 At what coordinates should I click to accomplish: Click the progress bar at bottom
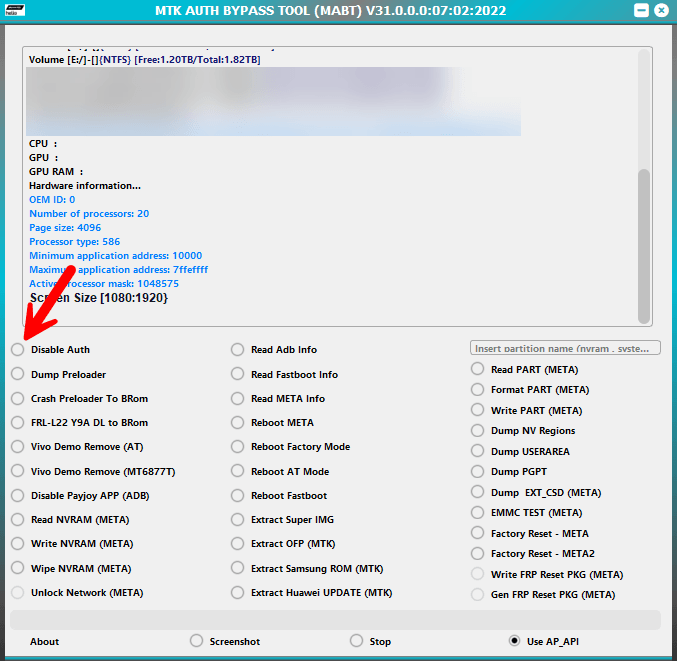click(x=335, y=620)
